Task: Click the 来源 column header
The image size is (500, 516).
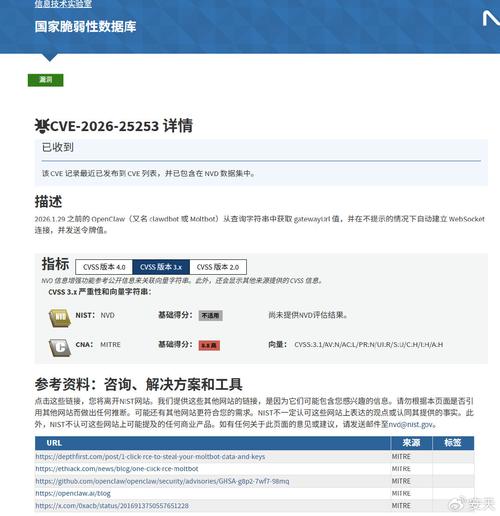Action: click(x=411, y=443)
